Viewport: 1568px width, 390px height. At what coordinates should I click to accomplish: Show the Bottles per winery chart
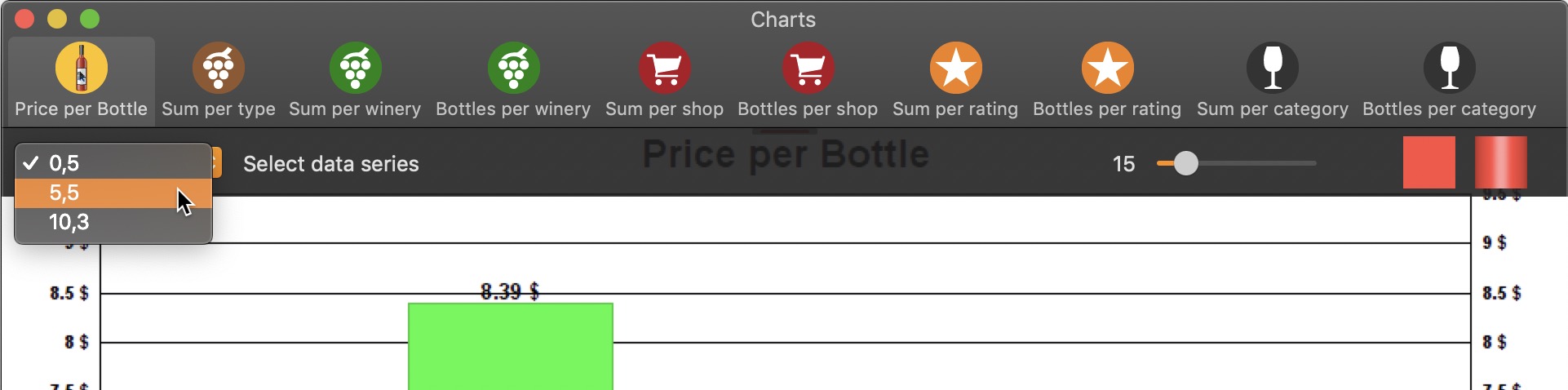point(513,80)
